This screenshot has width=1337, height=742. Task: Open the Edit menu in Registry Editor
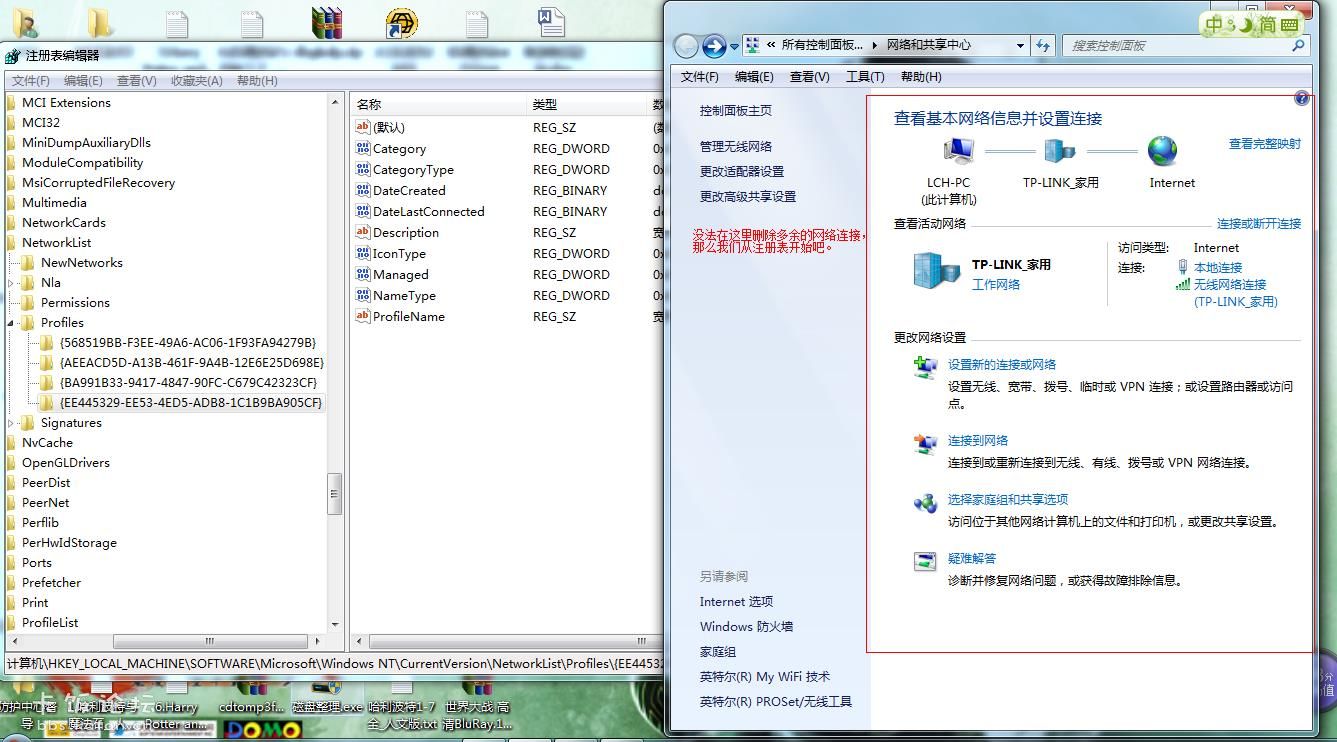pos(83,81)
